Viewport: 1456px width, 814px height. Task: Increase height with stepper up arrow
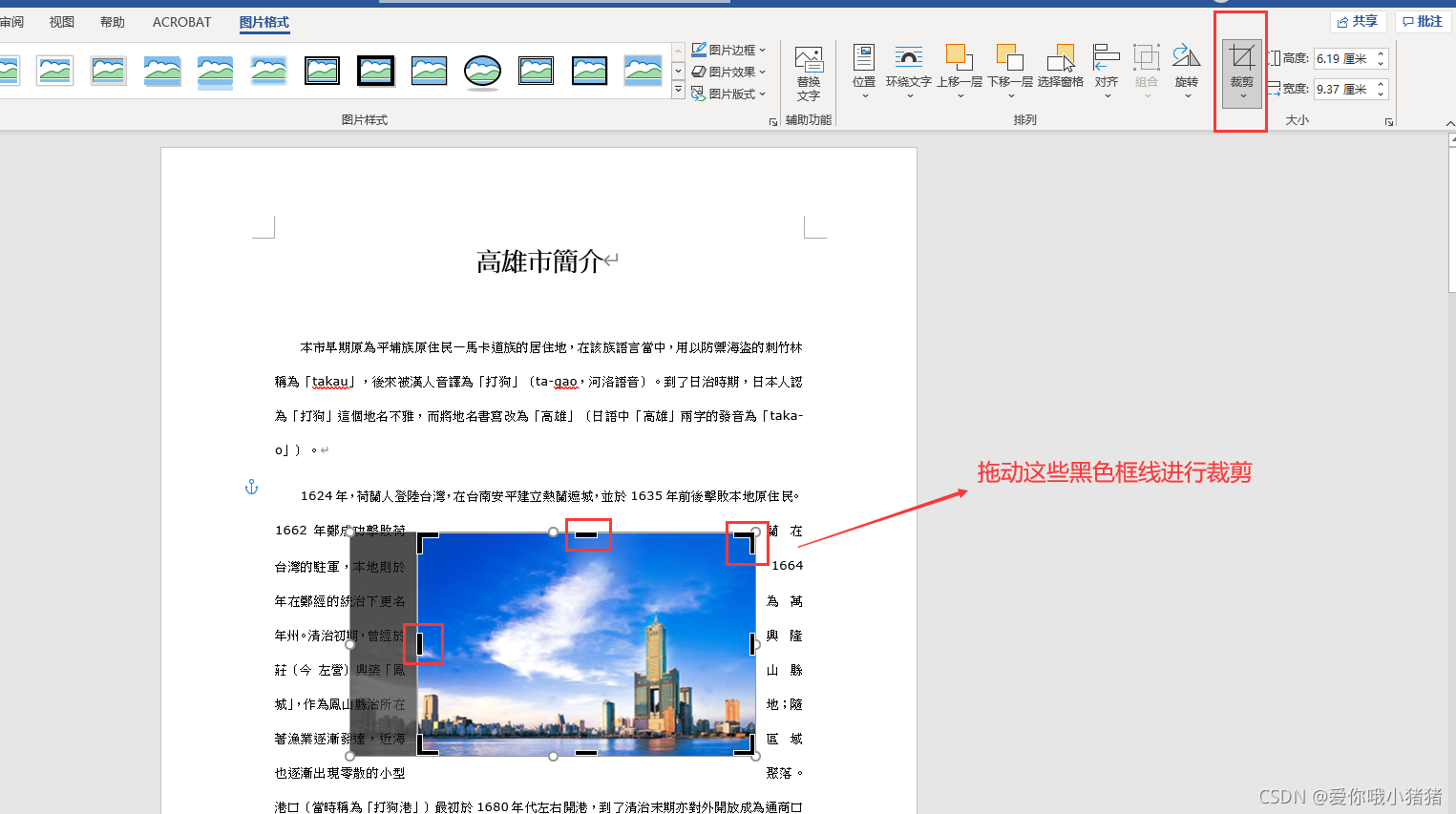1381,53
